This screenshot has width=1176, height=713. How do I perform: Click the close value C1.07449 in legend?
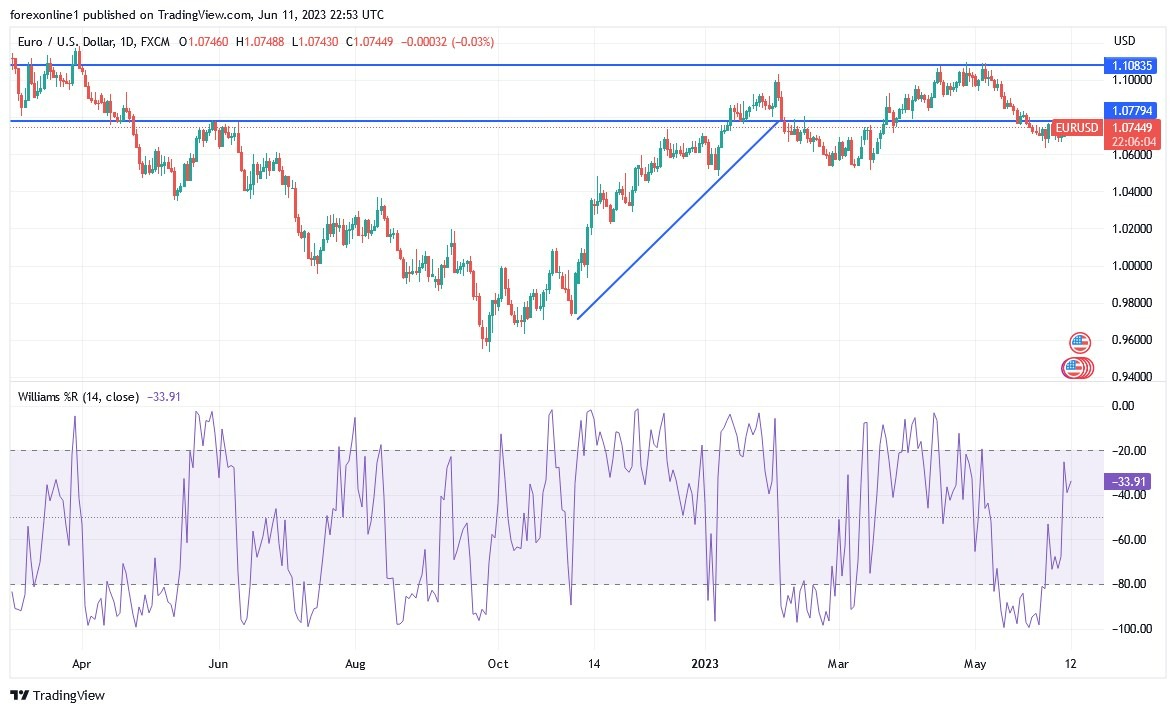[372, 41]
